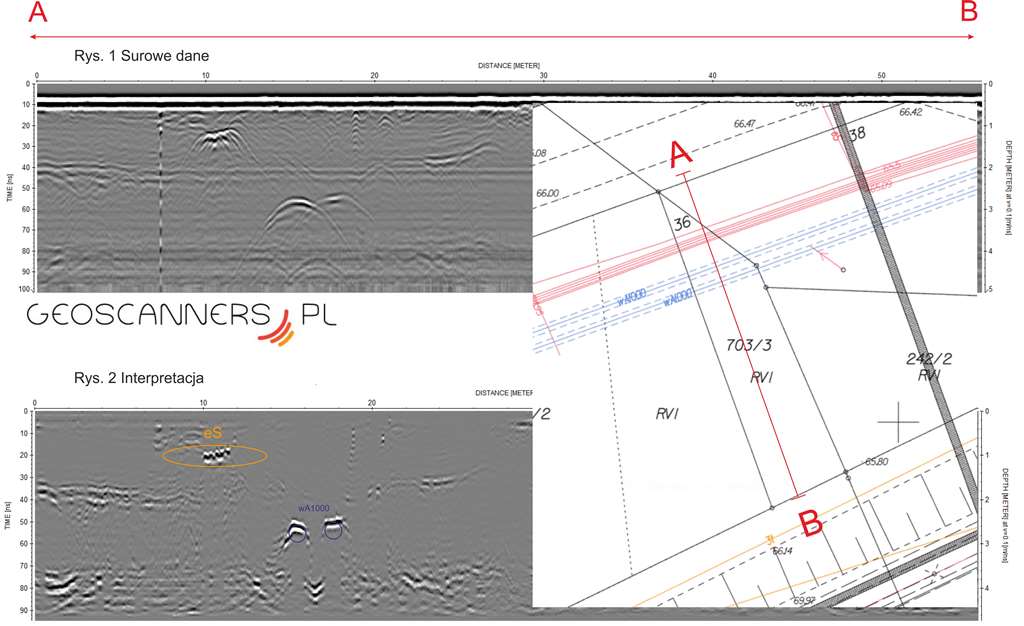Click the GEOSCANNERS PL logo text
This screenshot has width=1024, height=626.
182,316
